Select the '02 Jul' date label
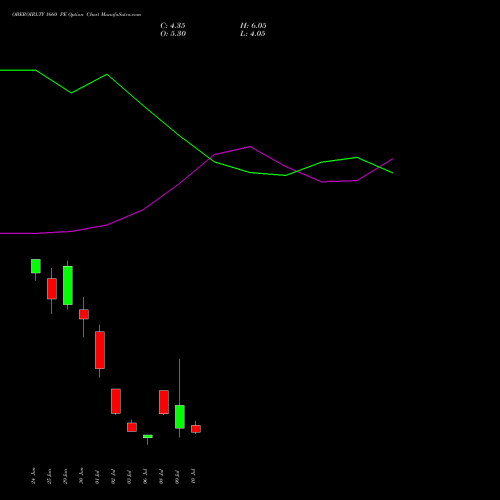 click(x=113, y=477)
